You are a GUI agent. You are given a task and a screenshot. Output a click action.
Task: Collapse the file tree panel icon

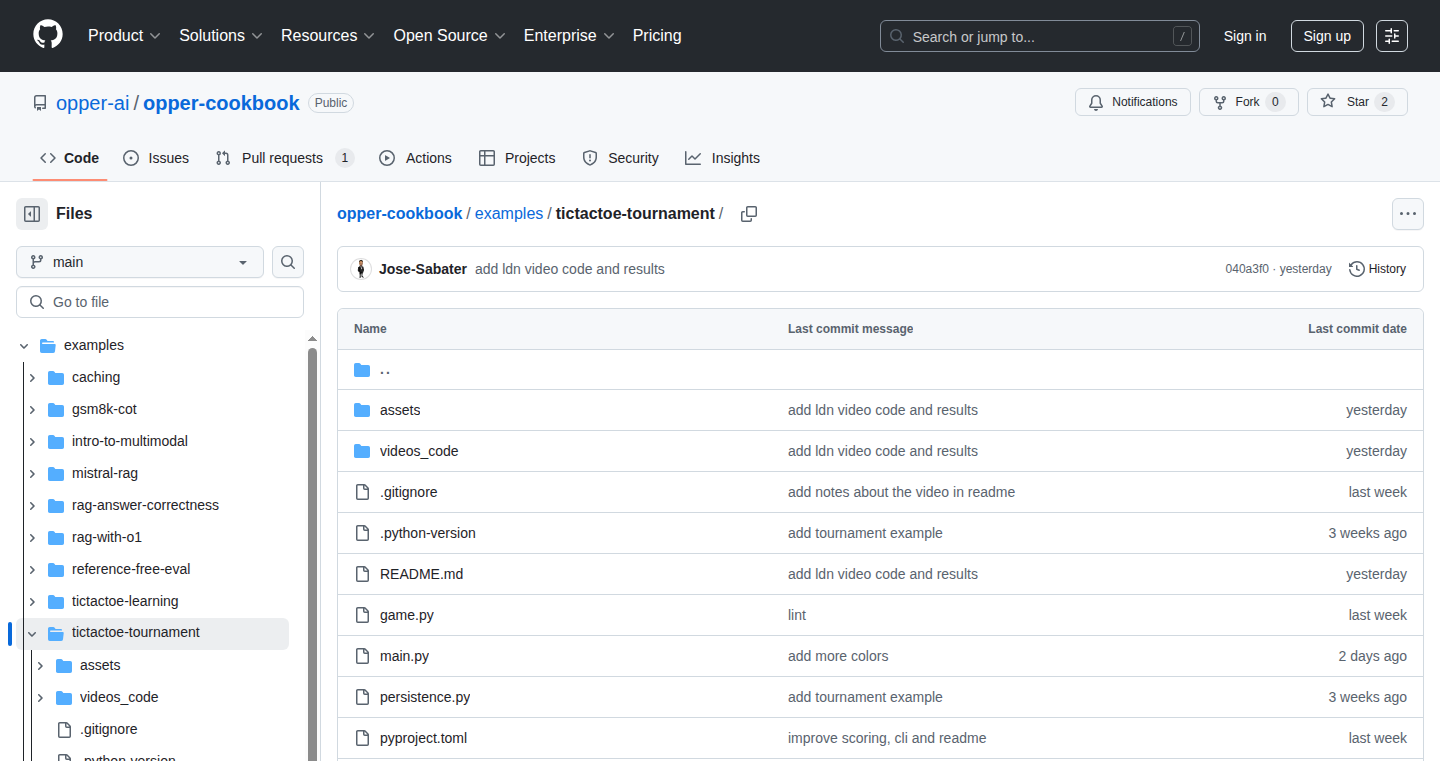[x=32, y=214]
